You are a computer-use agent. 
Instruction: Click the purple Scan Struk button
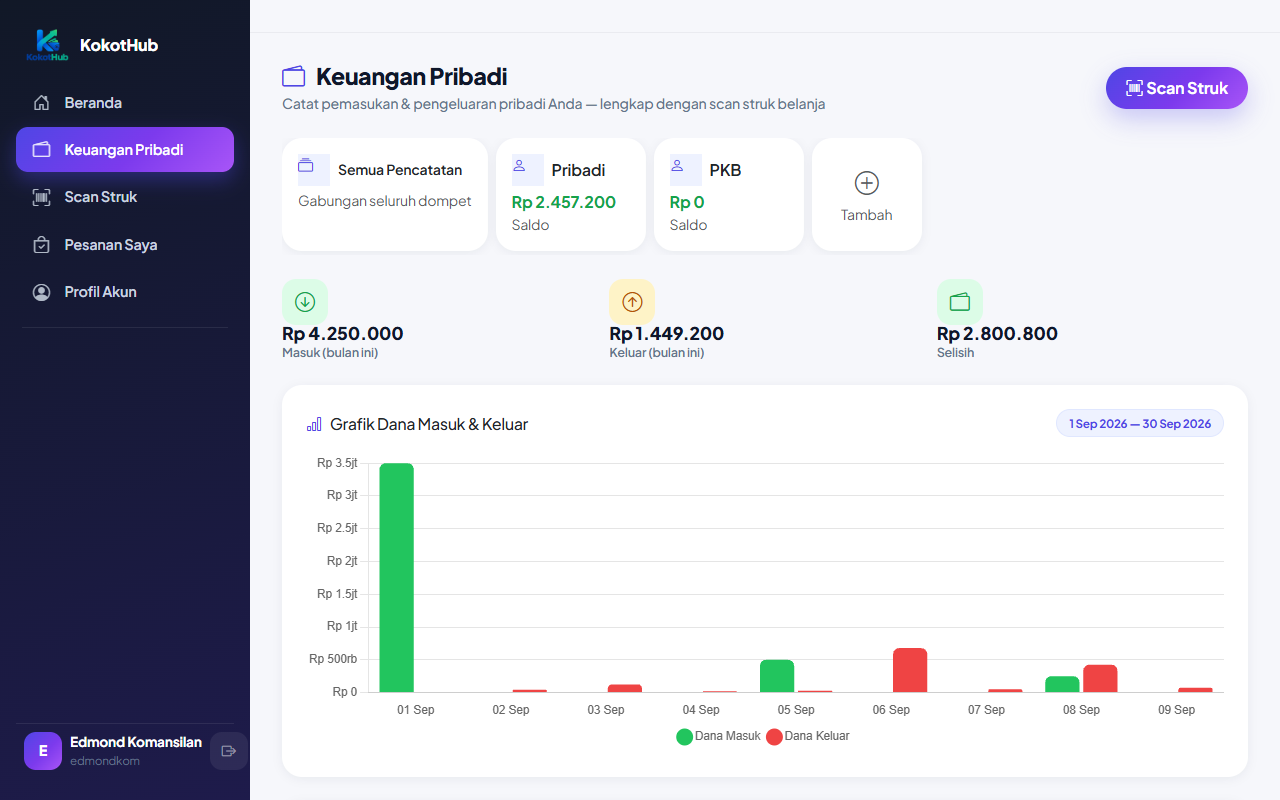(1177, 88)
